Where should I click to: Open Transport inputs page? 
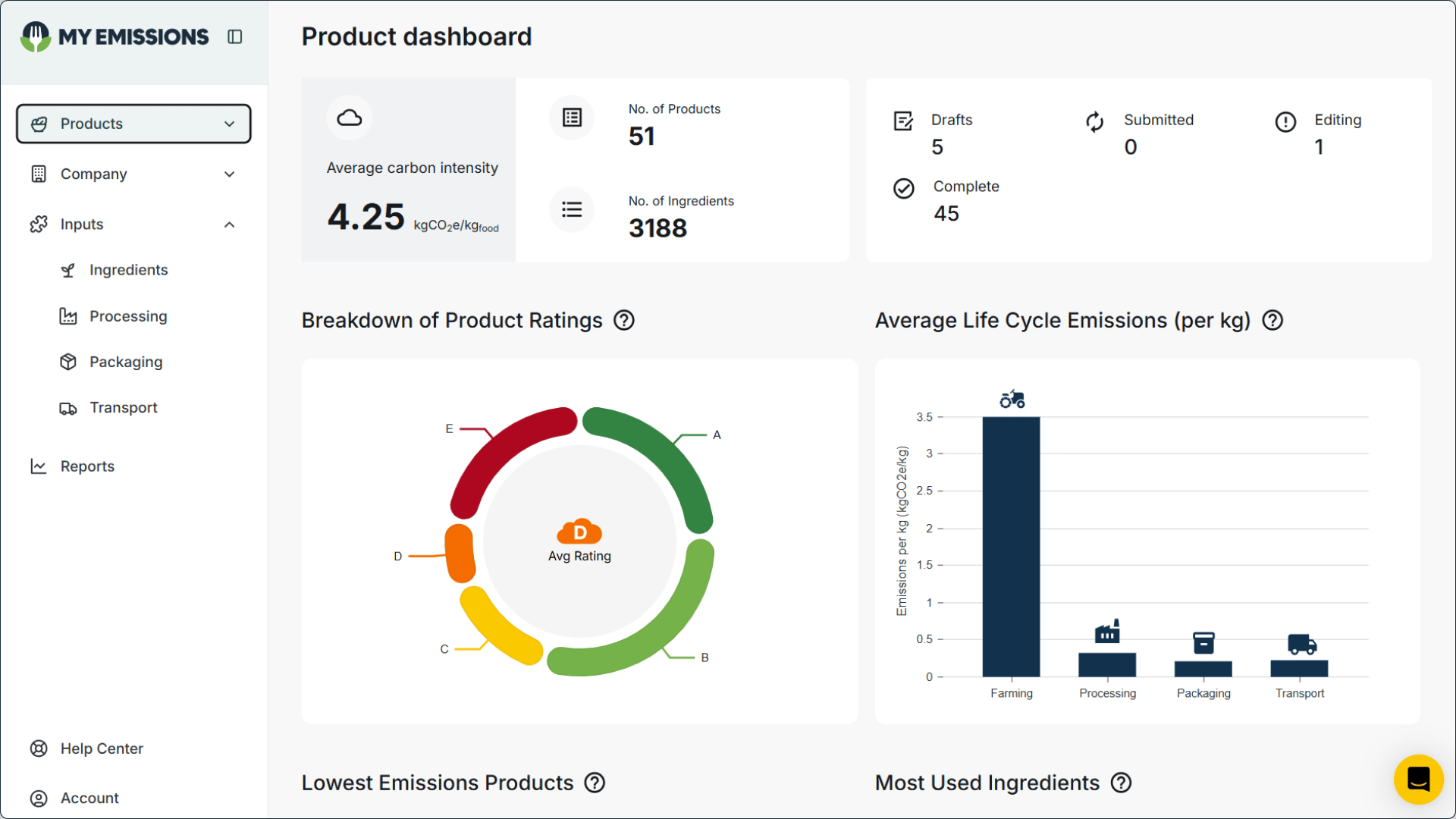pyautogui.click(x=124, y=408)
